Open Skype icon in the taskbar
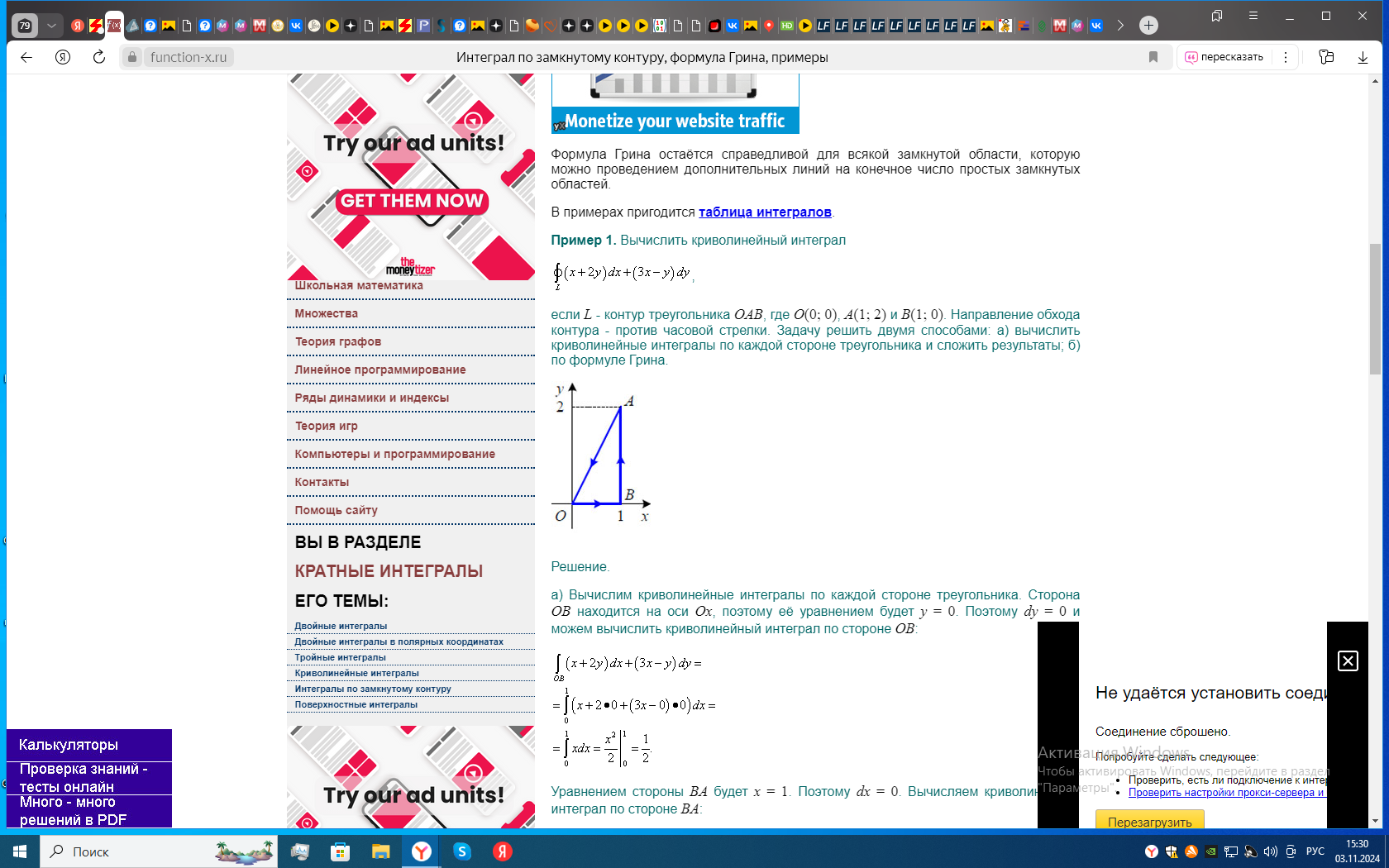Screen dimensions: 1389x868 pyautogui.click(x=462, y=851)
